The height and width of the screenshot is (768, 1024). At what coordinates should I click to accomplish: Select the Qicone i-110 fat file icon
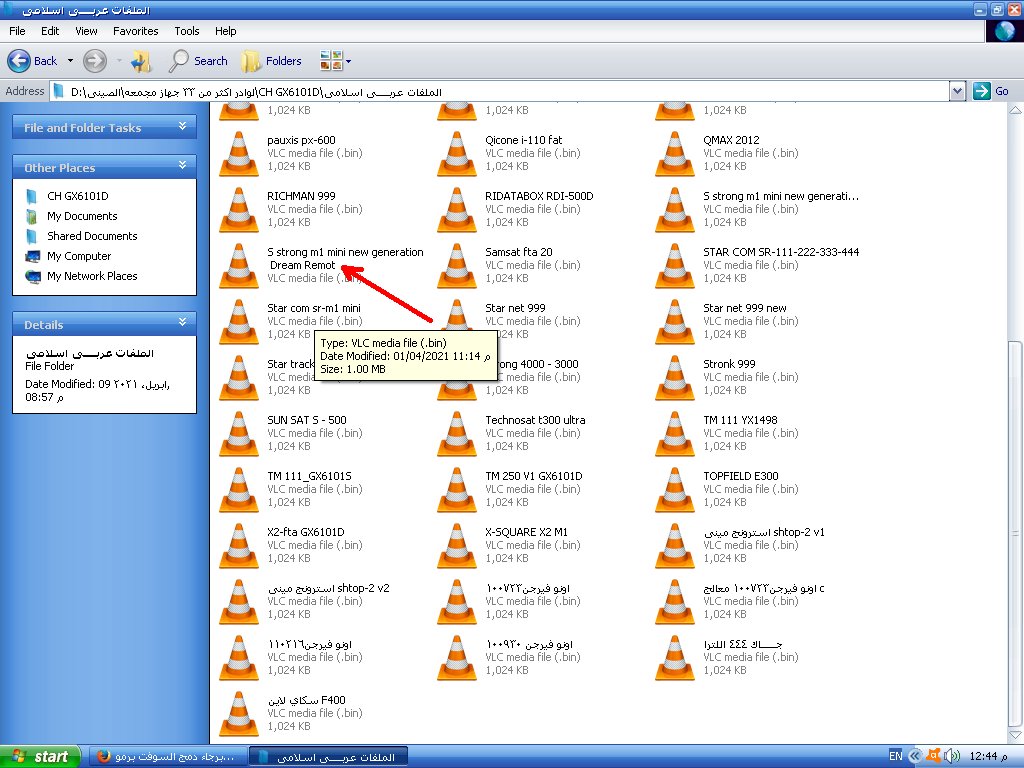point(457,153)
